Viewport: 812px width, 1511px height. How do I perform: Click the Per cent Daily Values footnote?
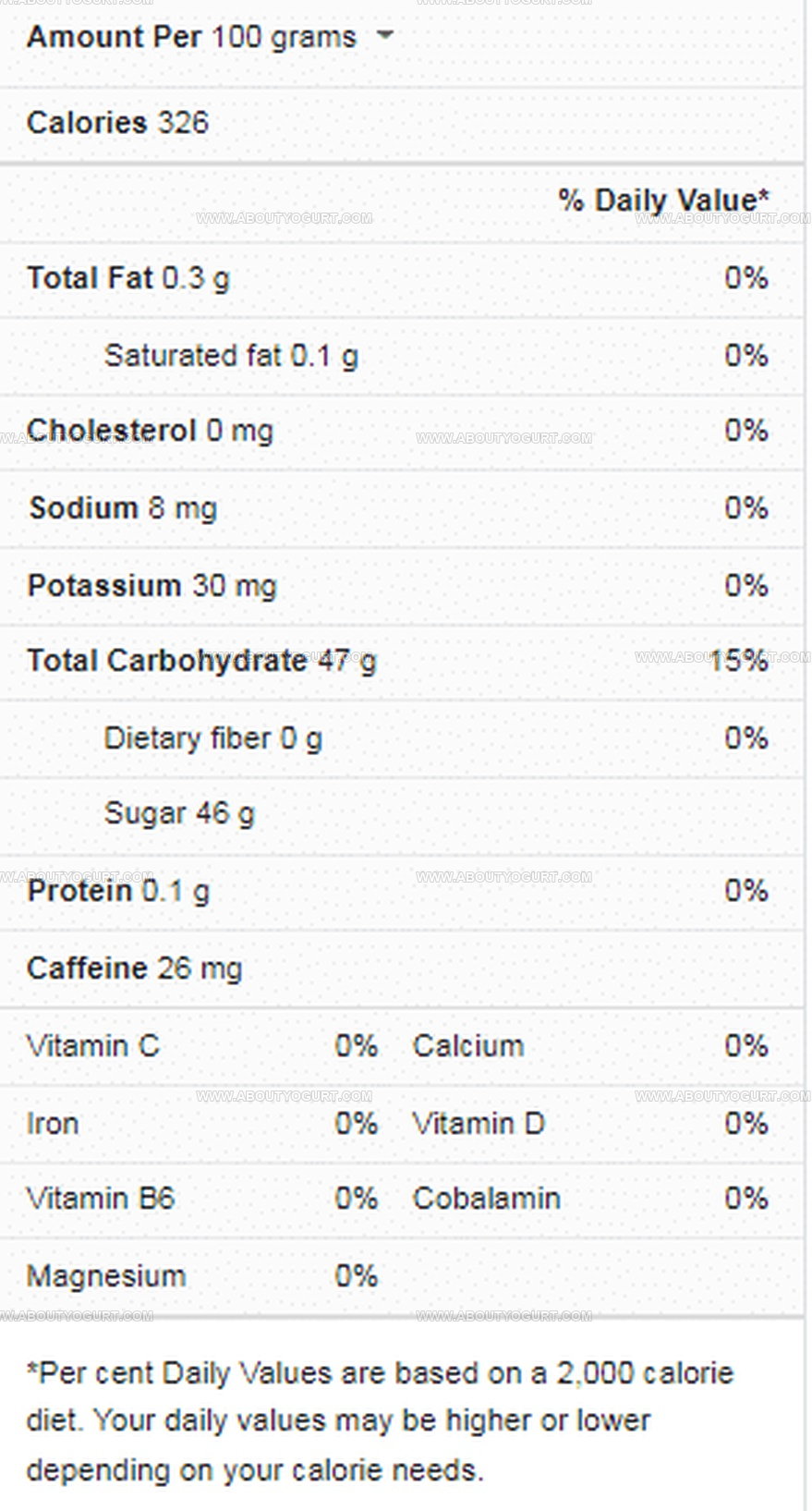pyautogui.click(x=380, y=1421)
